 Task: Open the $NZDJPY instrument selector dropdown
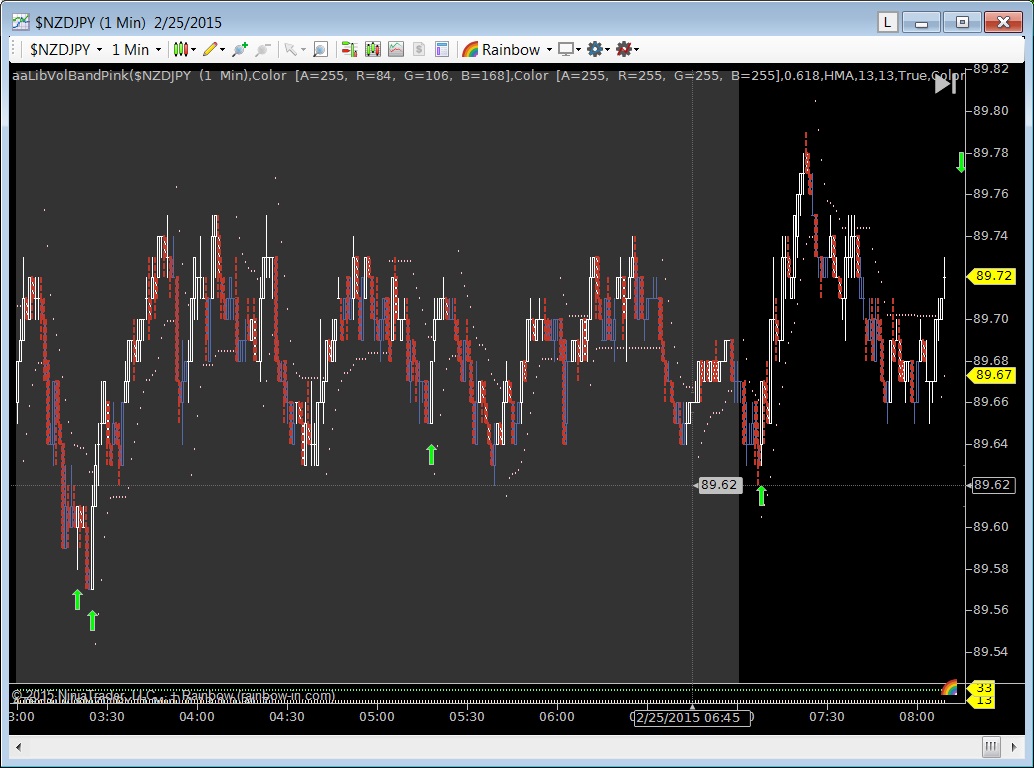click(x=66, y=49)
